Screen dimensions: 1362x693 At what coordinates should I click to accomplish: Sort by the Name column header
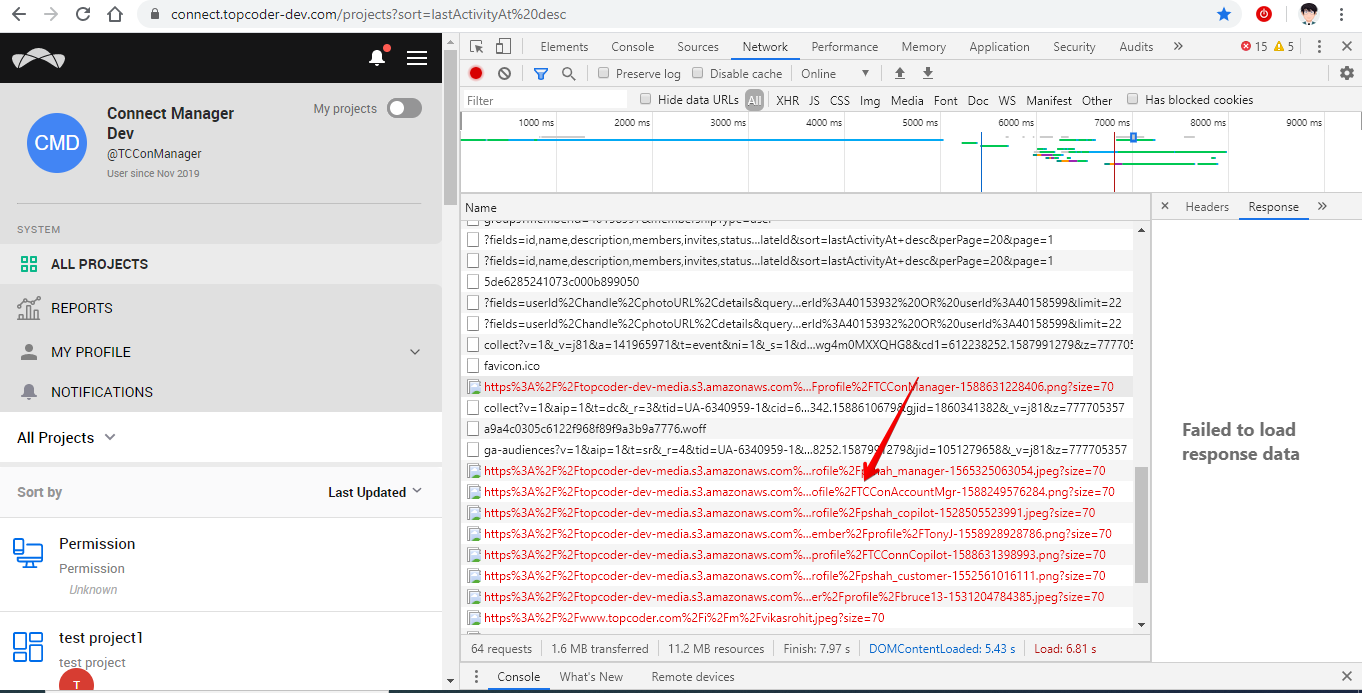(x=805, y=208)
